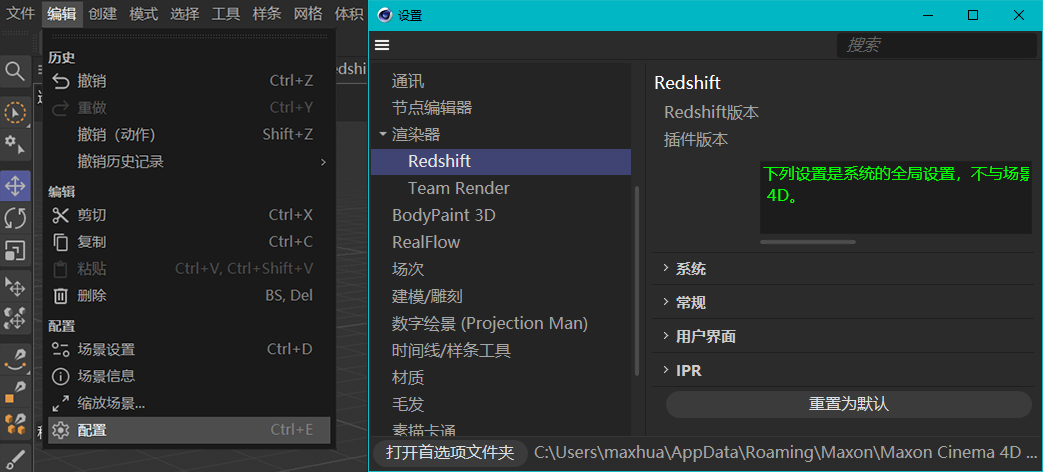
Task: Click the brush tool icon at toolbar bottom
Action: 15,459
